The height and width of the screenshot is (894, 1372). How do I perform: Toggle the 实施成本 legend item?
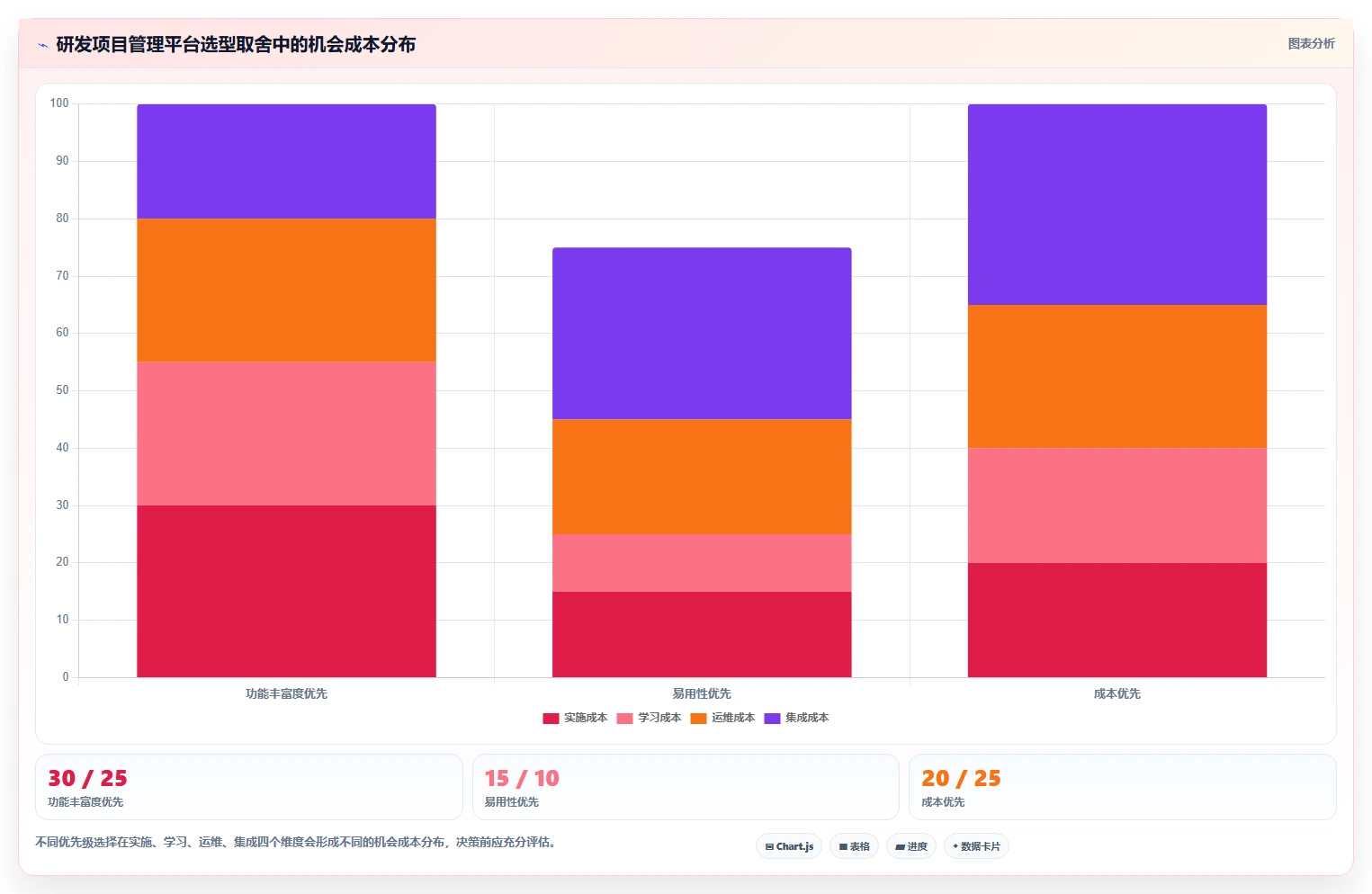575,718
